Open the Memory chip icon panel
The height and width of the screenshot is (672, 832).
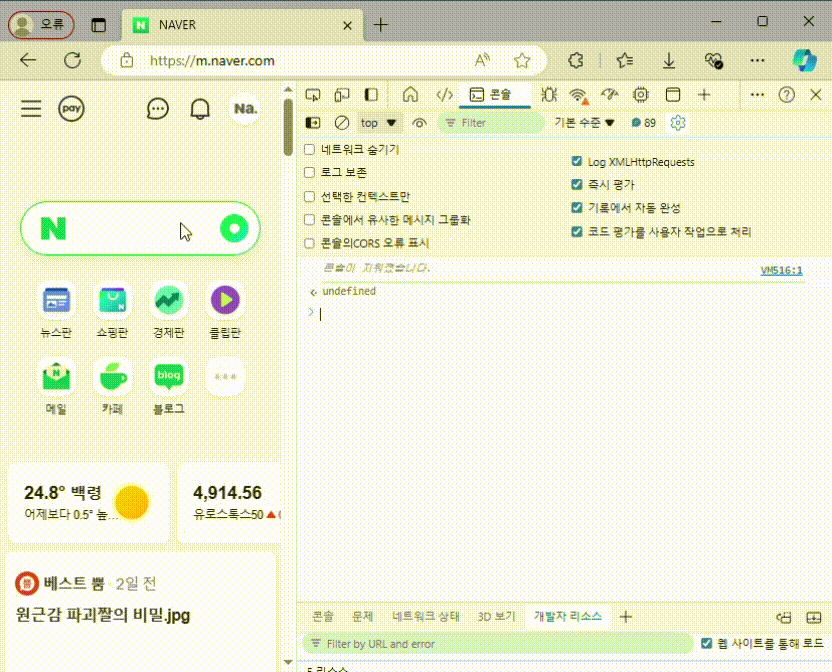[x=641, y=95]
